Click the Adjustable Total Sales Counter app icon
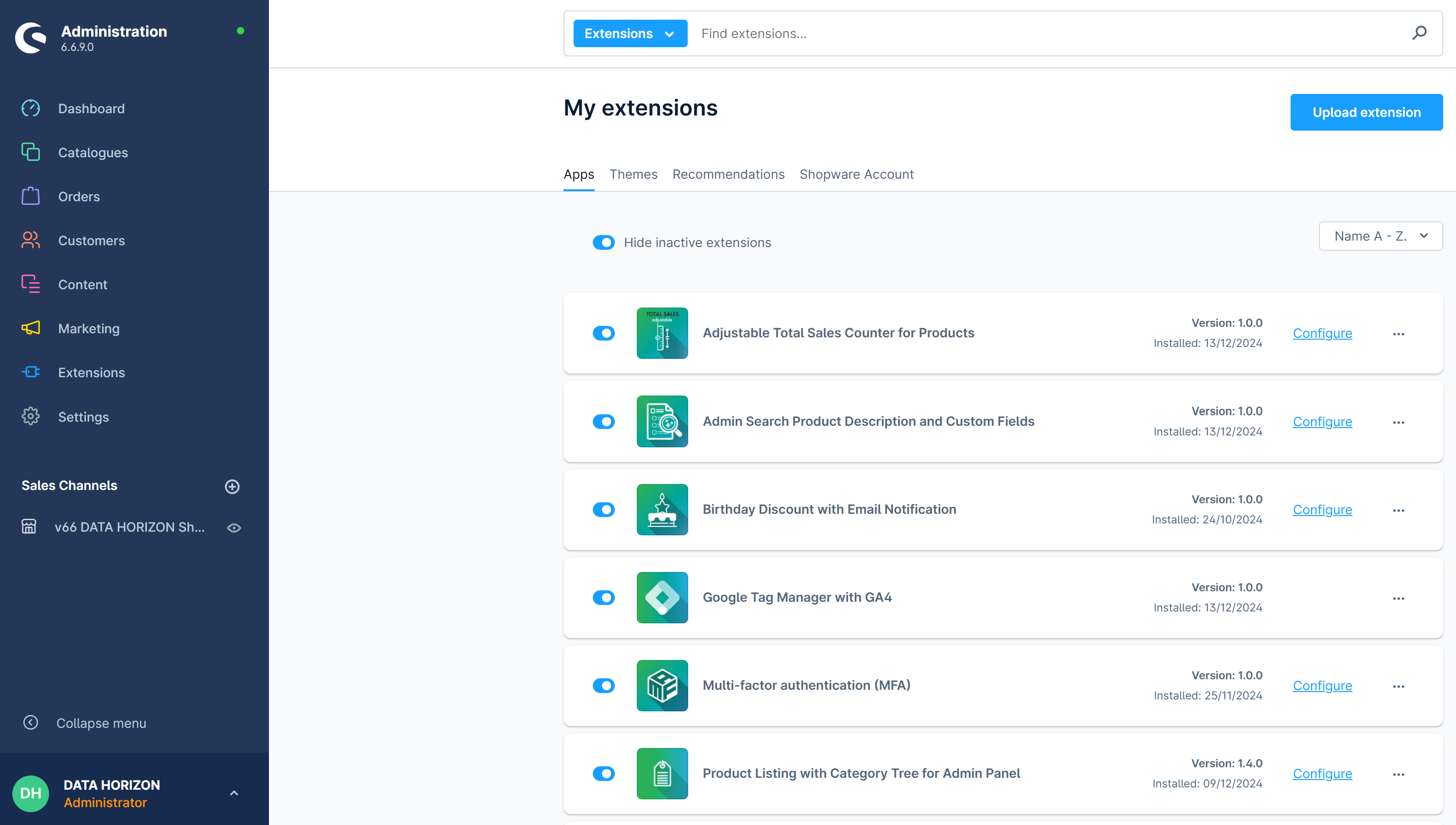The height and width of the screenshot is (825, 1456). [x=662, y=333]
